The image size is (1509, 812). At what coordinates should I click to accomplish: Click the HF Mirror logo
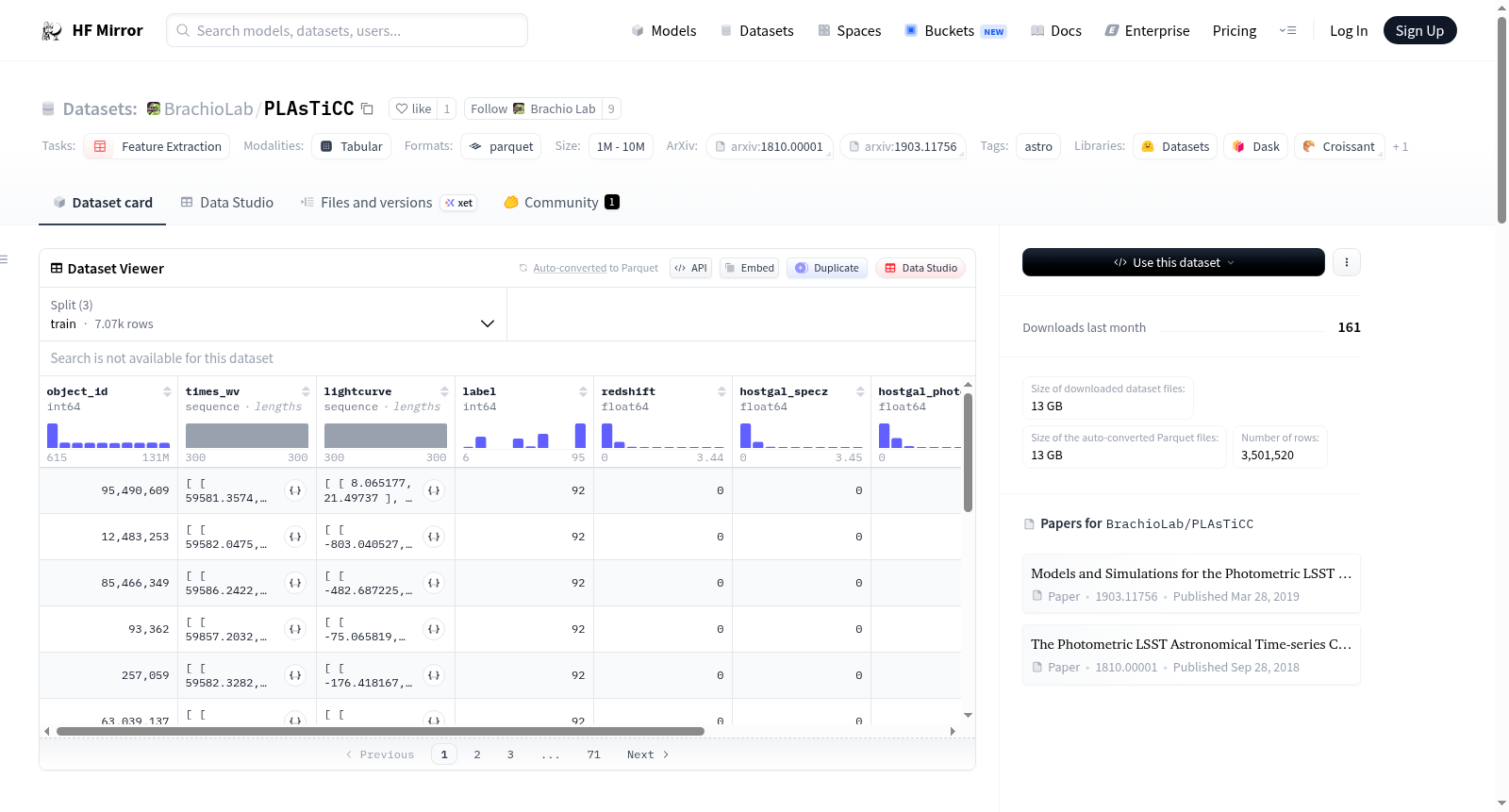pos(92,30)
